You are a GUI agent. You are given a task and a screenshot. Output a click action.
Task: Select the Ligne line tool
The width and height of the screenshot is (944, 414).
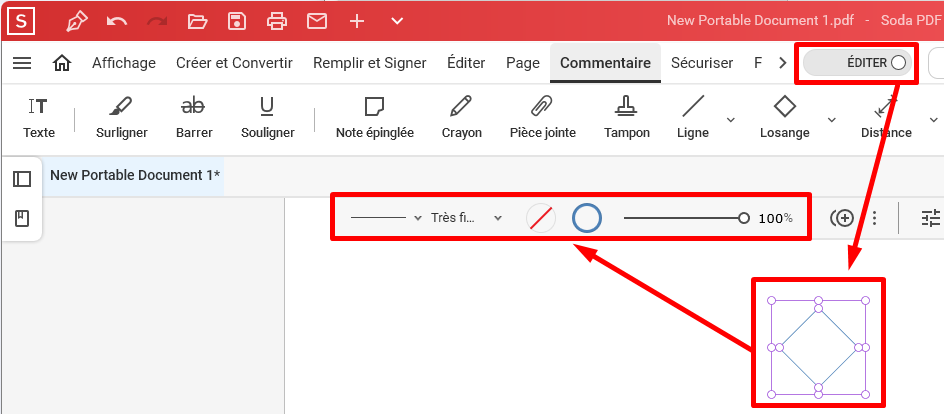pos(693,119)
